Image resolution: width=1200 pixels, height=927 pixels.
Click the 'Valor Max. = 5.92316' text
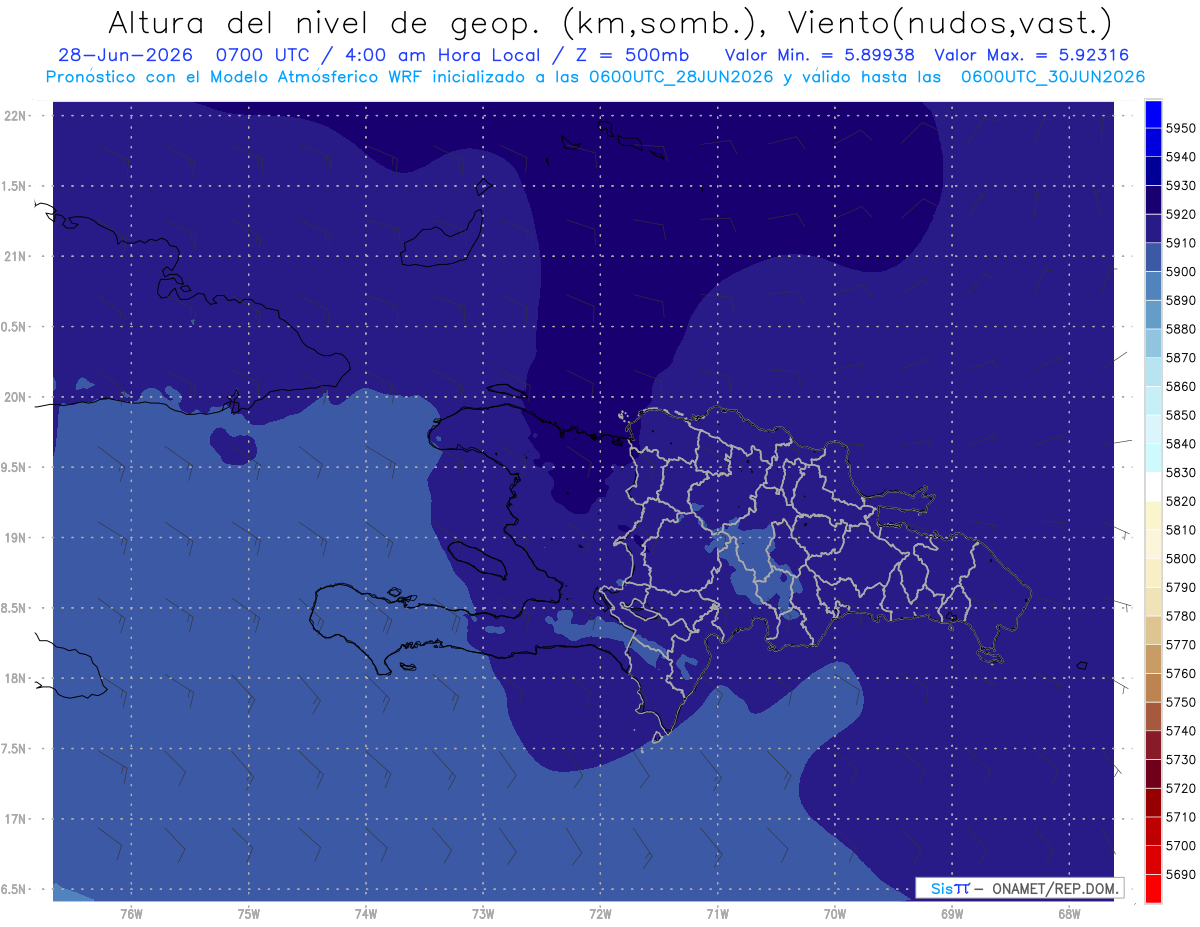(1032, 55)
